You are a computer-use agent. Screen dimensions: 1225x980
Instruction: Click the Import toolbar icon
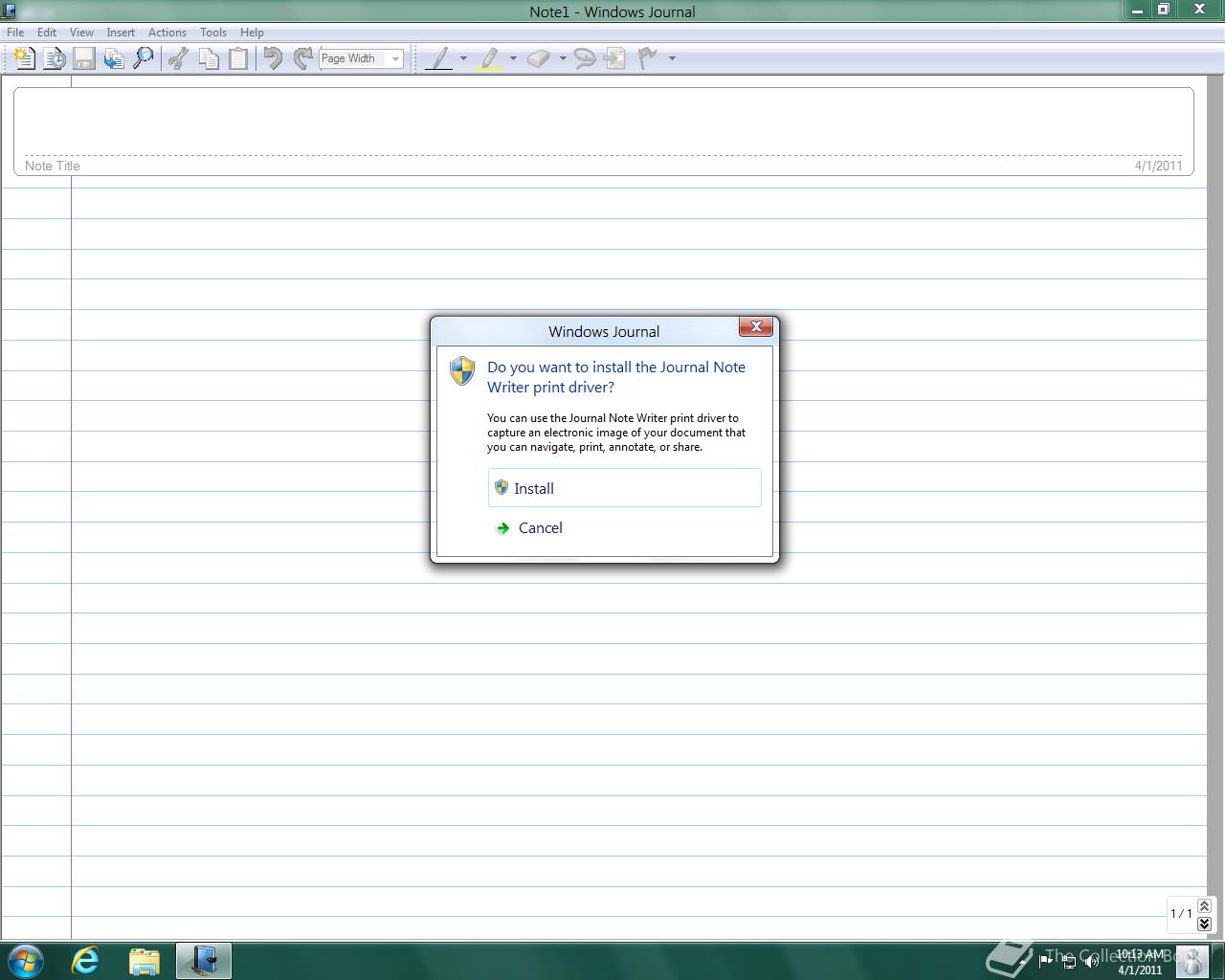(114, 58)
